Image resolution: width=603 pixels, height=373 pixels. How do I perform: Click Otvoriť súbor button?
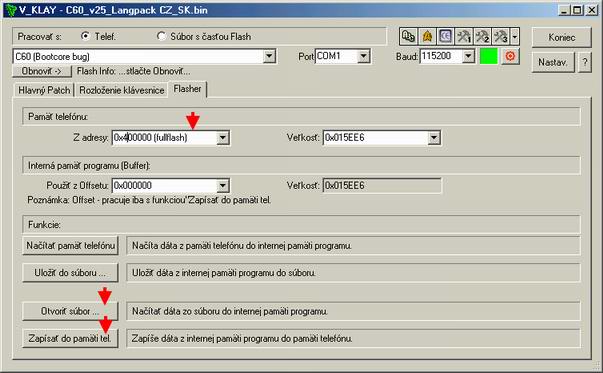(70, 311)
